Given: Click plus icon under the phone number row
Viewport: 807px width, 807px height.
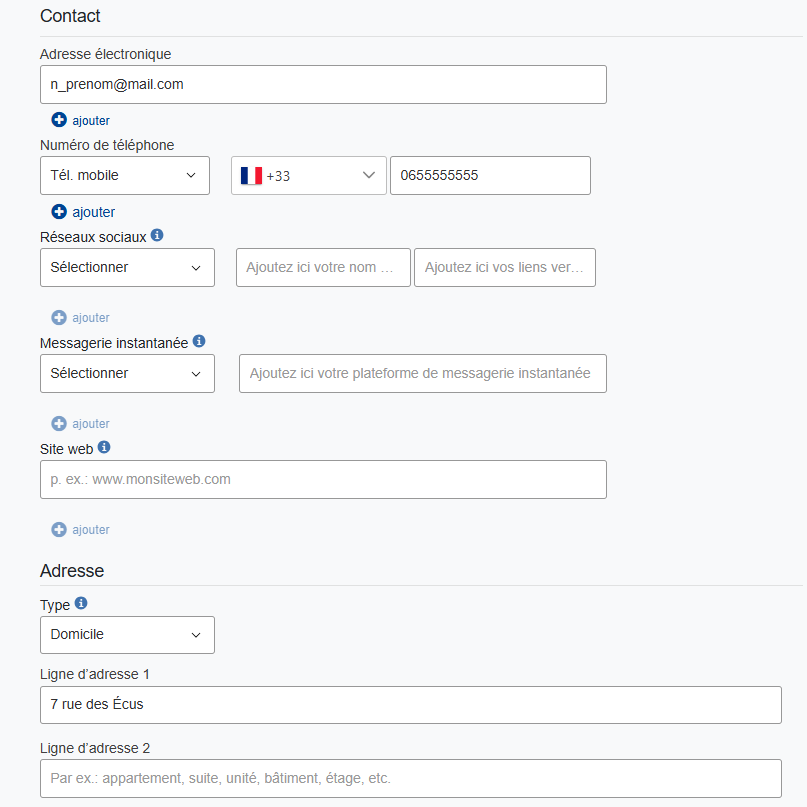Looking at the screenshot, I should tap(59, 212).
